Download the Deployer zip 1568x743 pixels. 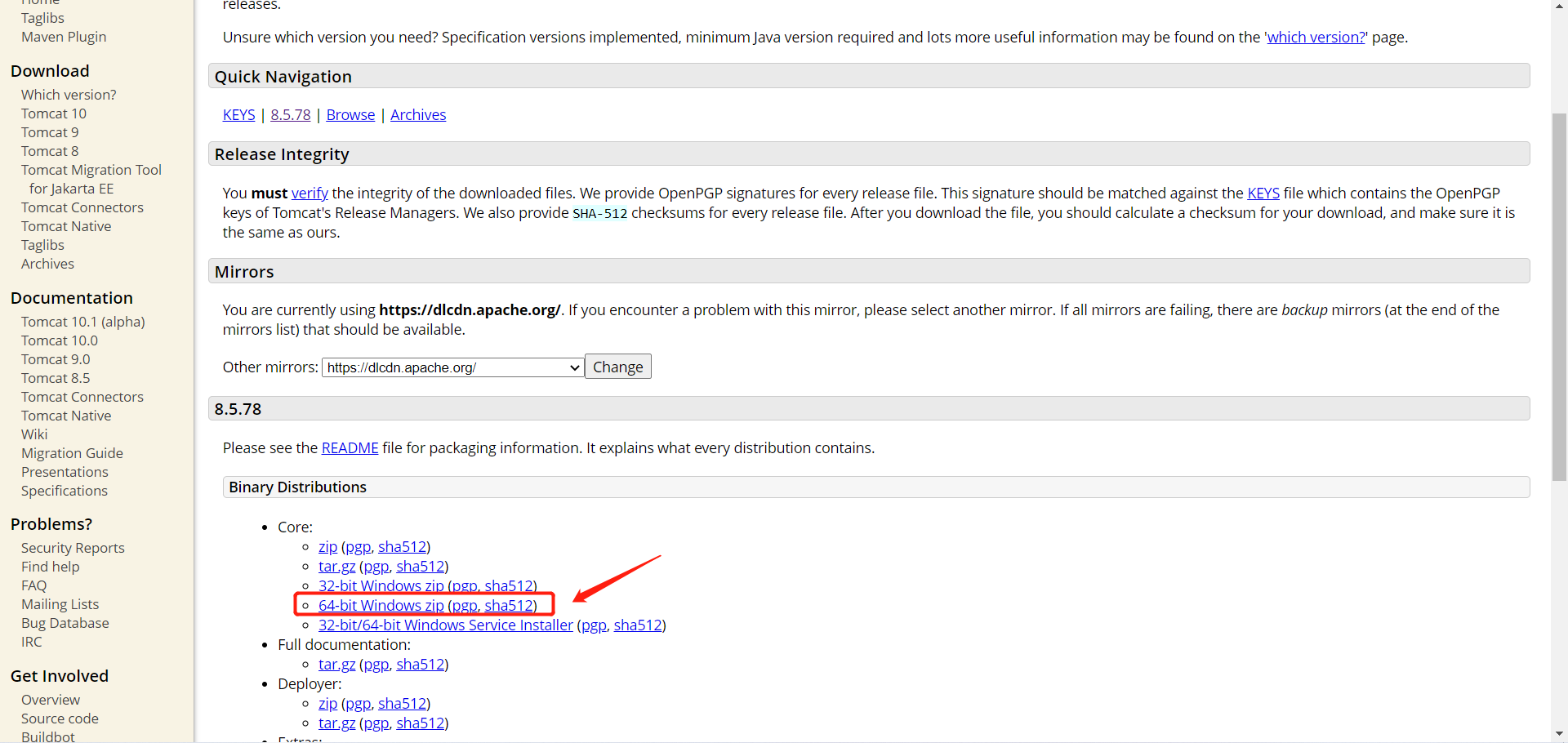327,704
